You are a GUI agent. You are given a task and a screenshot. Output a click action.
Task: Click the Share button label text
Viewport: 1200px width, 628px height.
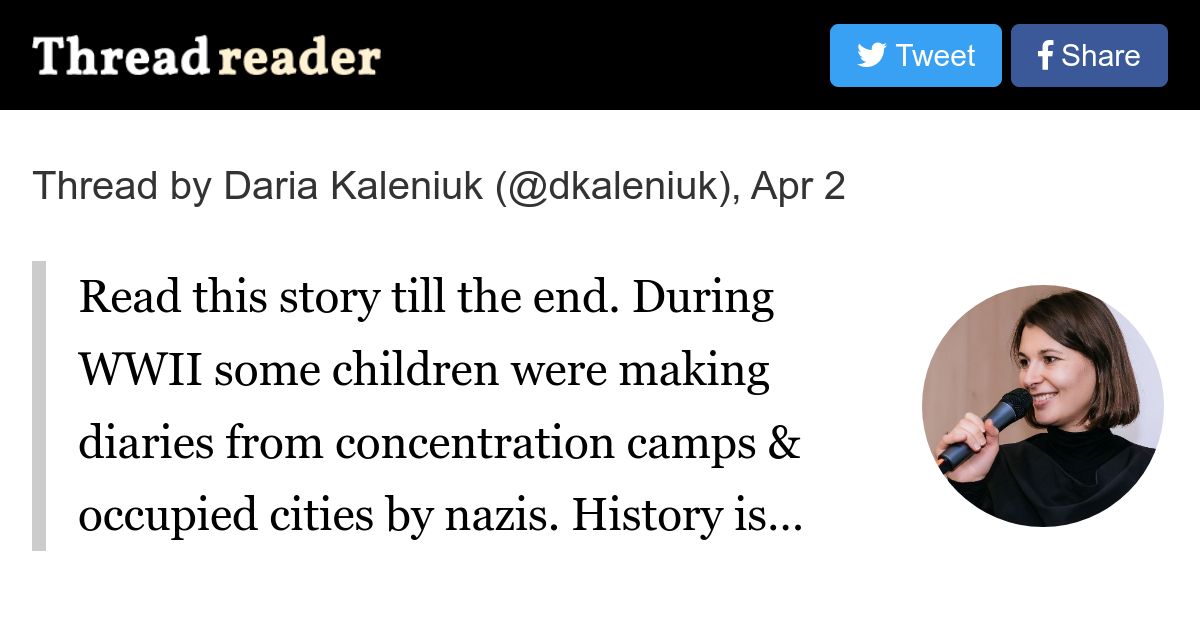(1101, 55)
